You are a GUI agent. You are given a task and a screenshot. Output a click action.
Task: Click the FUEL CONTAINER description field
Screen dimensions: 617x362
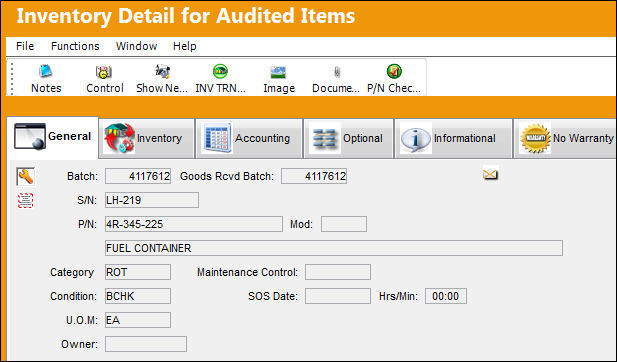point(334,248)
